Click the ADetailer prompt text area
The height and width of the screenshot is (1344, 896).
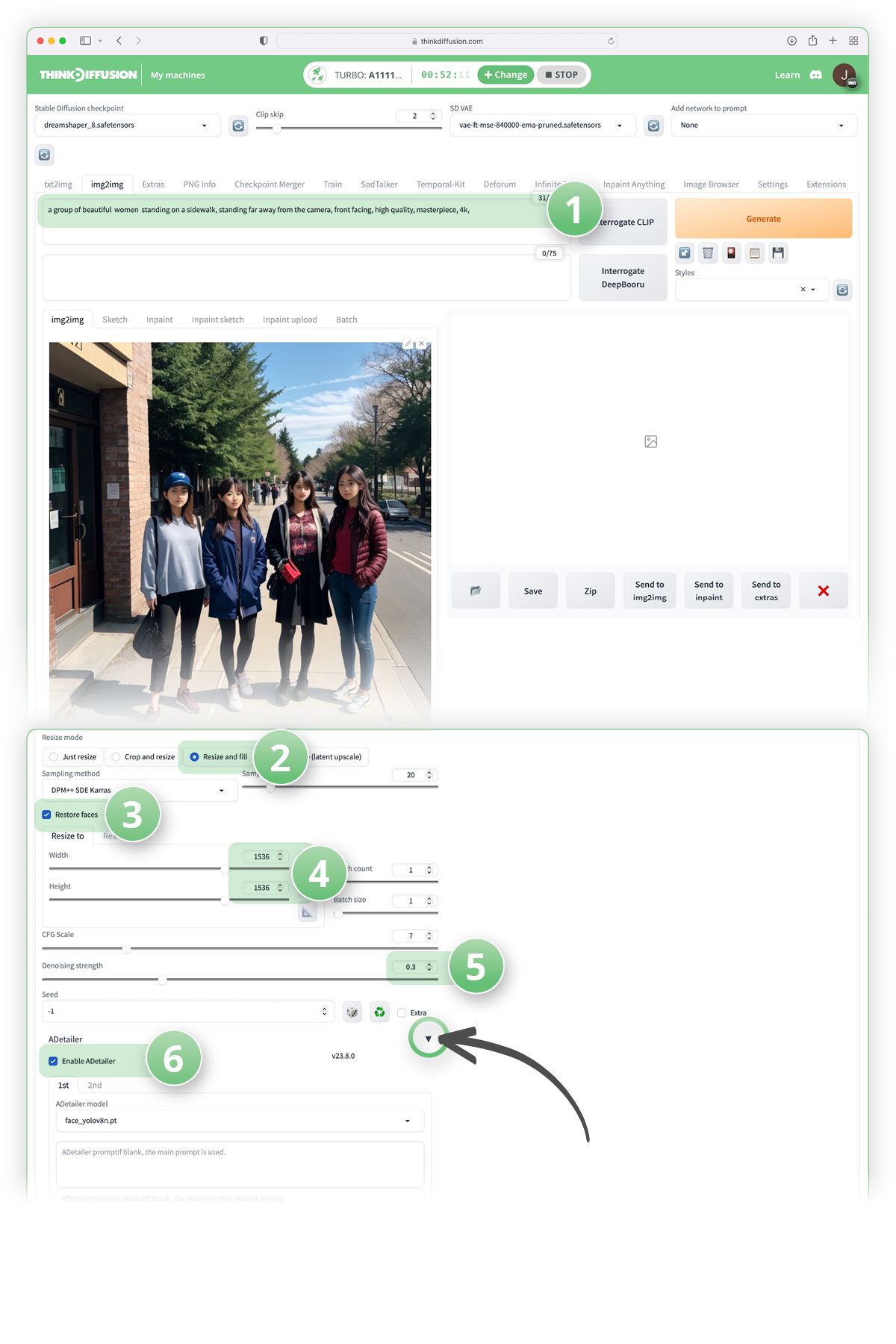coord(240,1163)
